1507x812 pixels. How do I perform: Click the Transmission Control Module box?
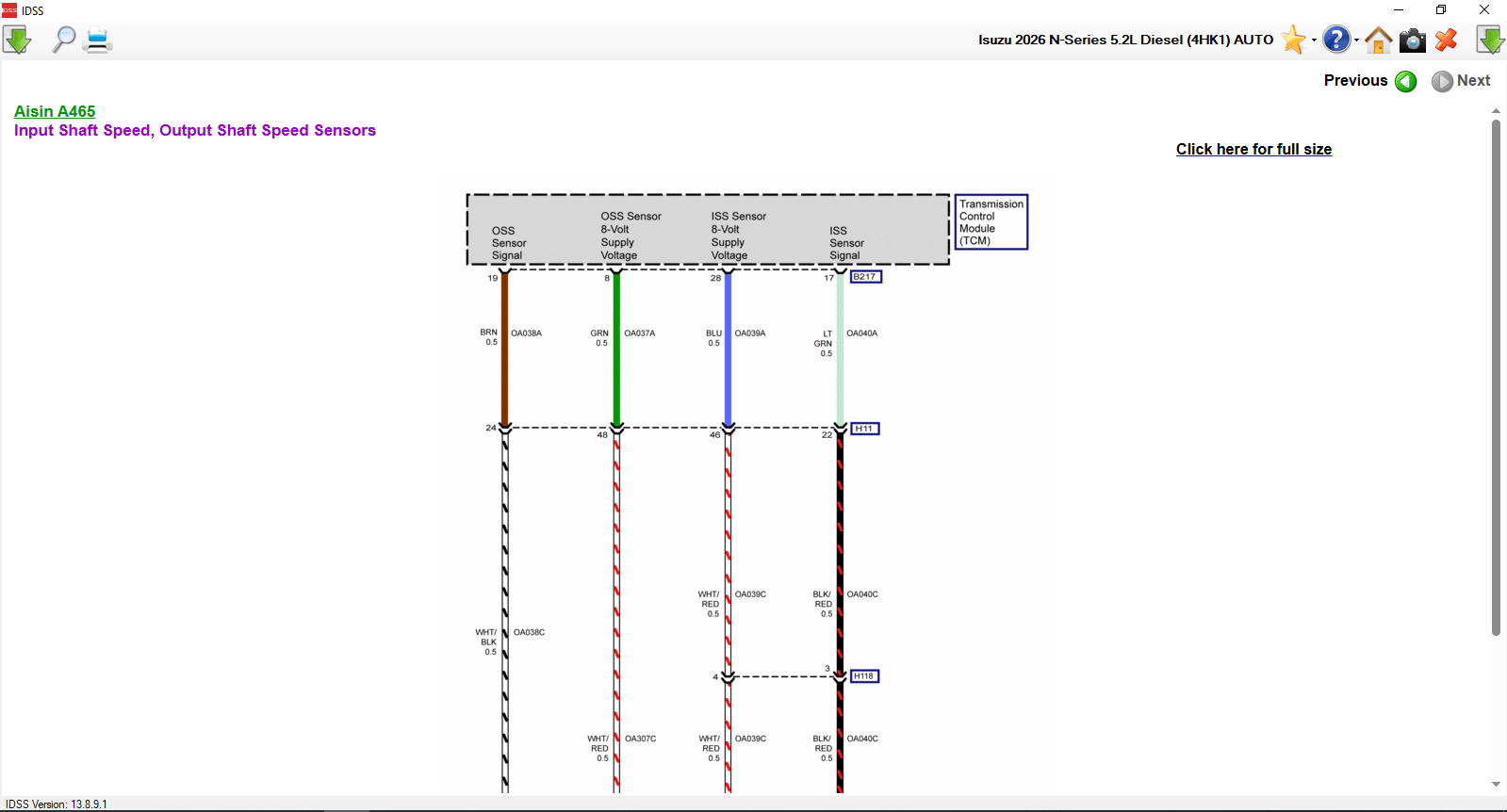[991, 222]
